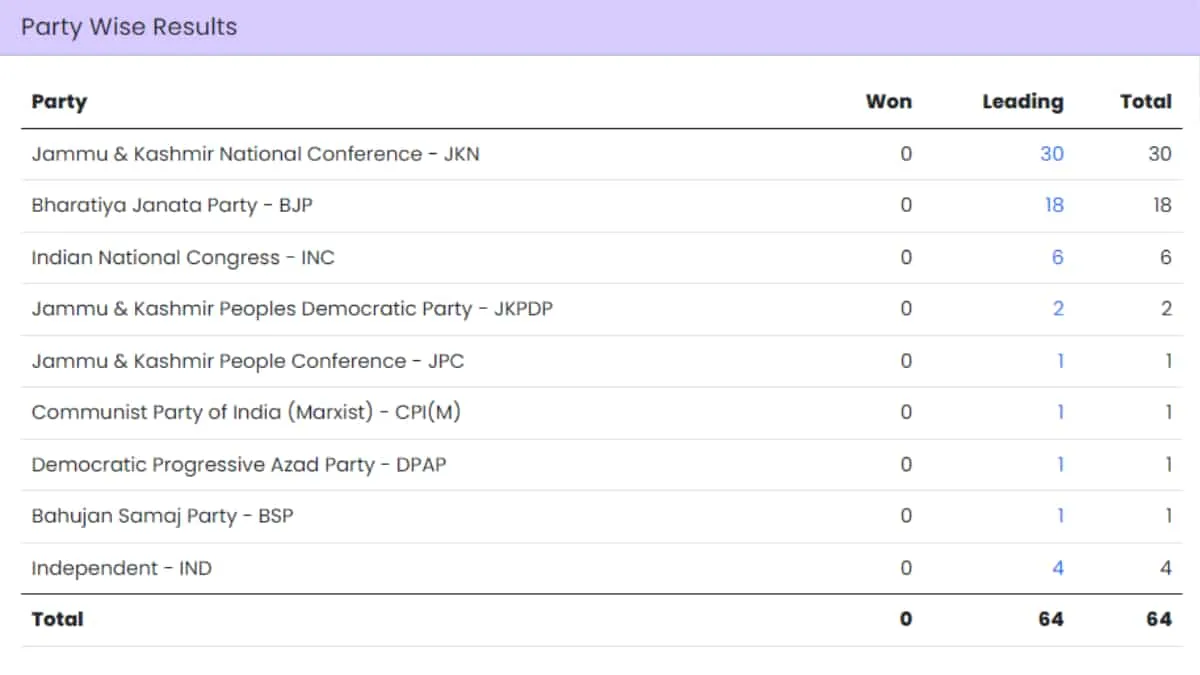Click INC row Won value 0
The image size is (1200, 675).
(906, 257)
